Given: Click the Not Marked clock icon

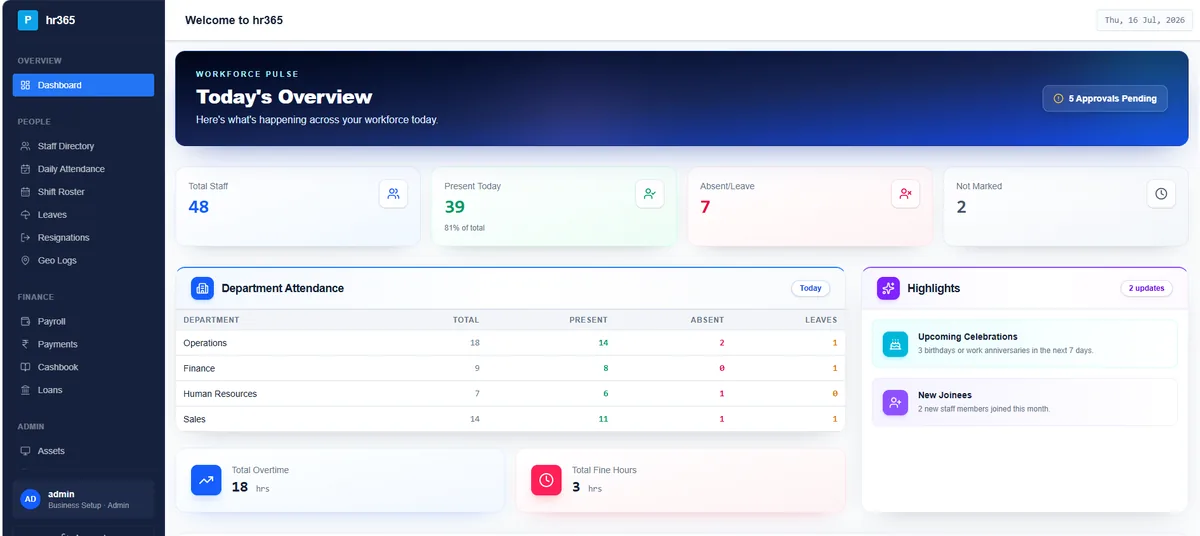Looking at the screenshot, I should coord(1161,194).
